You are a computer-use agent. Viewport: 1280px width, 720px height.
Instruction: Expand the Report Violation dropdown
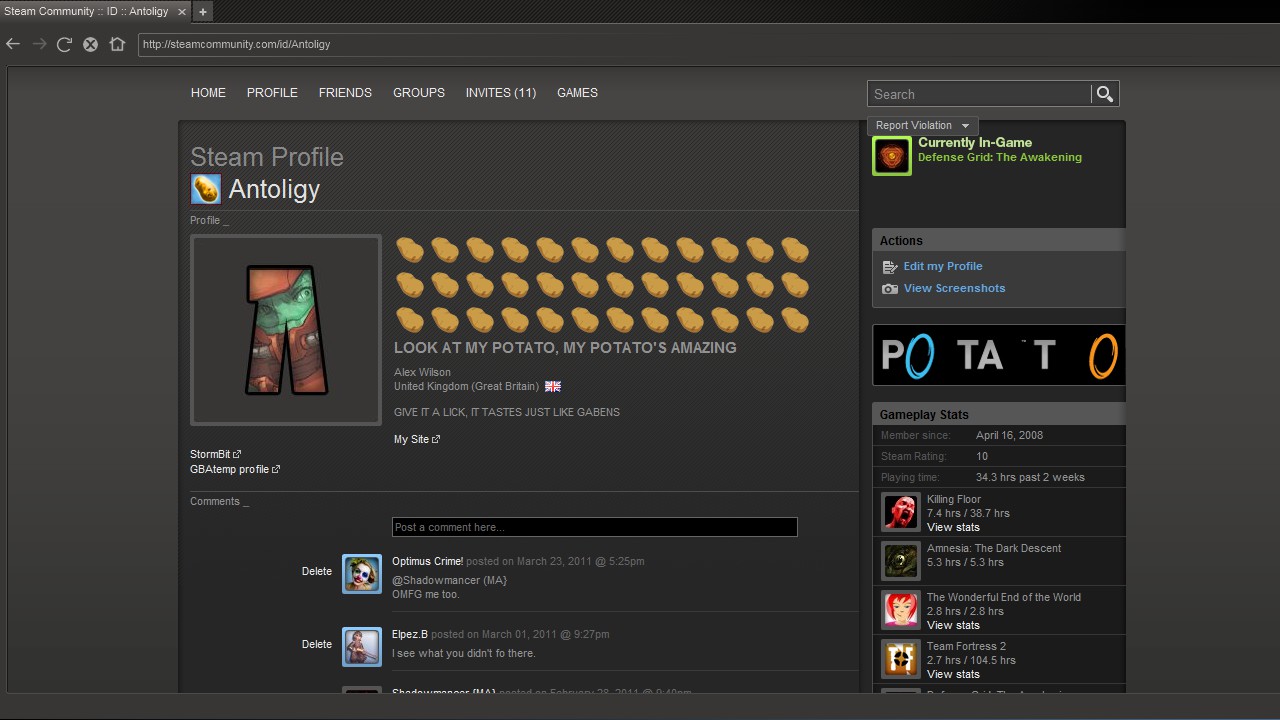922,126
